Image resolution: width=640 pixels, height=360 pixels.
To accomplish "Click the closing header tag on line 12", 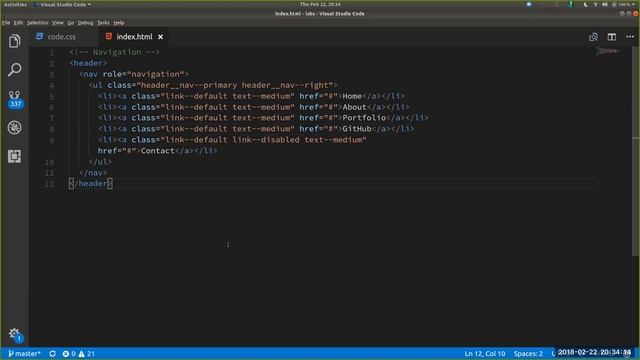I will coord(91,184).
